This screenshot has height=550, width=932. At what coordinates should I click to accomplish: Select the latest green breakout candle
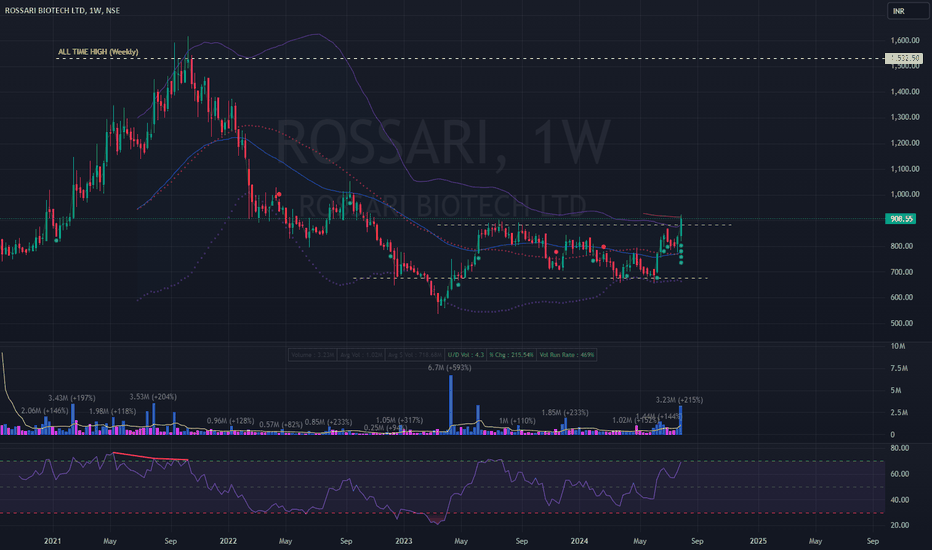pyautogui.click(x=681, y=228)
